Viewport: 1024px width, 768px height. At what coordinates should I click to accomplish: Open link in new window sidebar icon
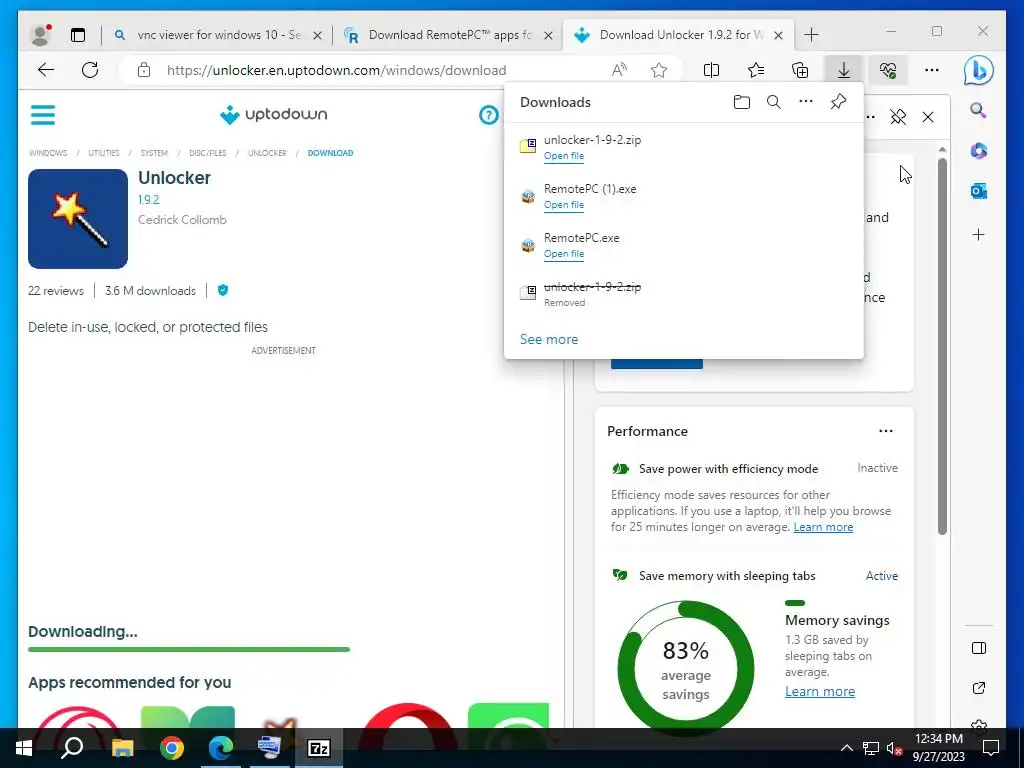click(978, 688)
